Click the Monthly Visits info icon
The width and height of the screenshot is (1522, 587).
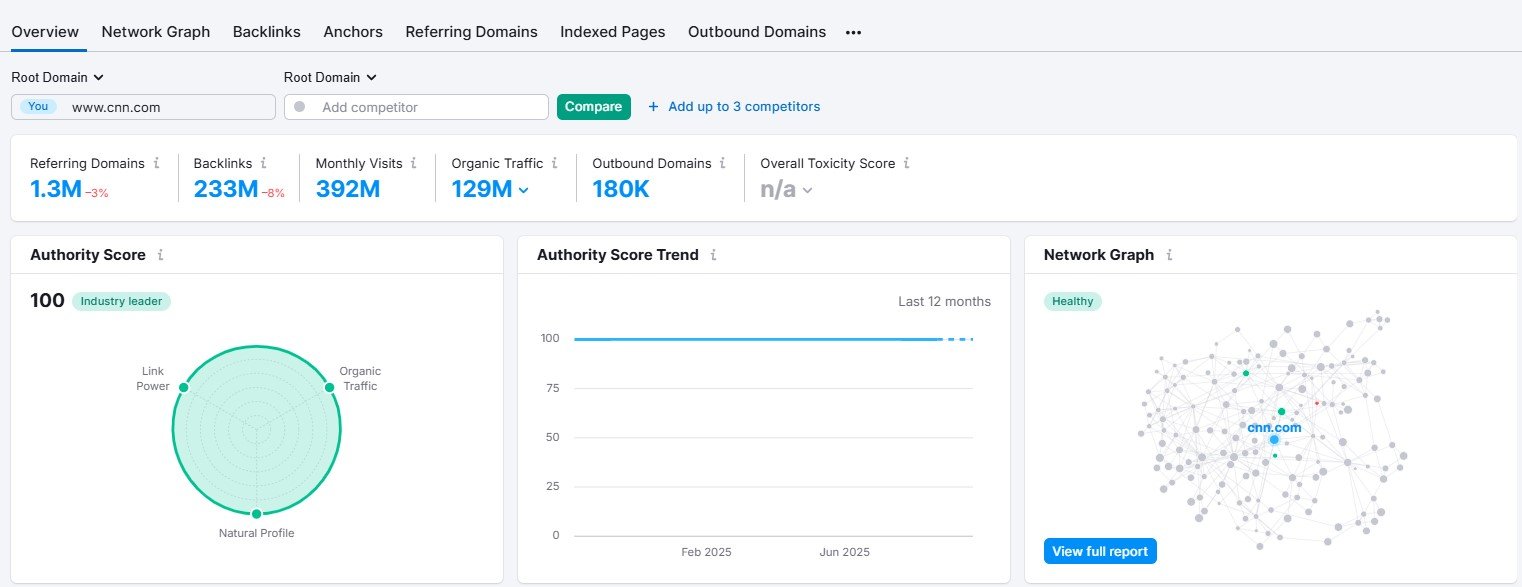point(415,163)
